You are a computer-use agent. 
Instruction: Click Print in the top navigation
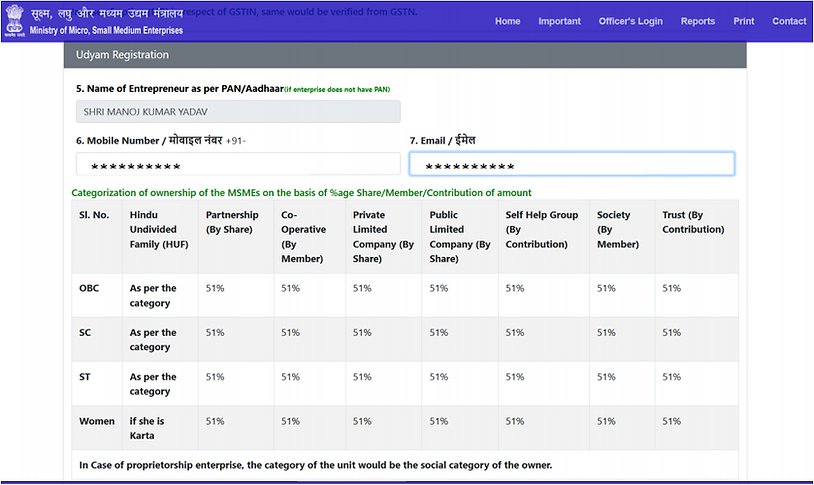[x=744, y=21]
